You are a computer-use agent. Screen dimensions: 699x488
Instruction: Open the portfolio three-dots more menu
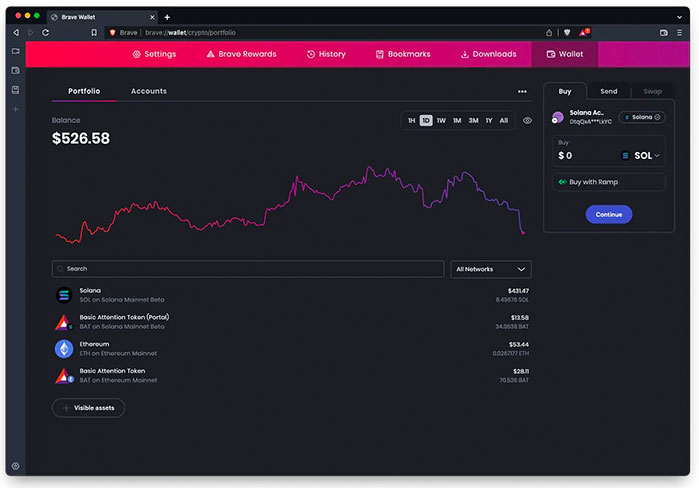click(x=522, y=91)
